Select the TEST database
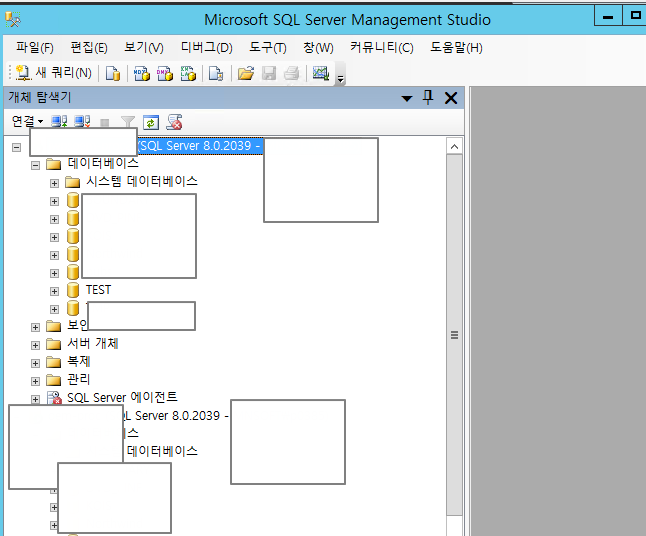 click(x=98, y=290)
